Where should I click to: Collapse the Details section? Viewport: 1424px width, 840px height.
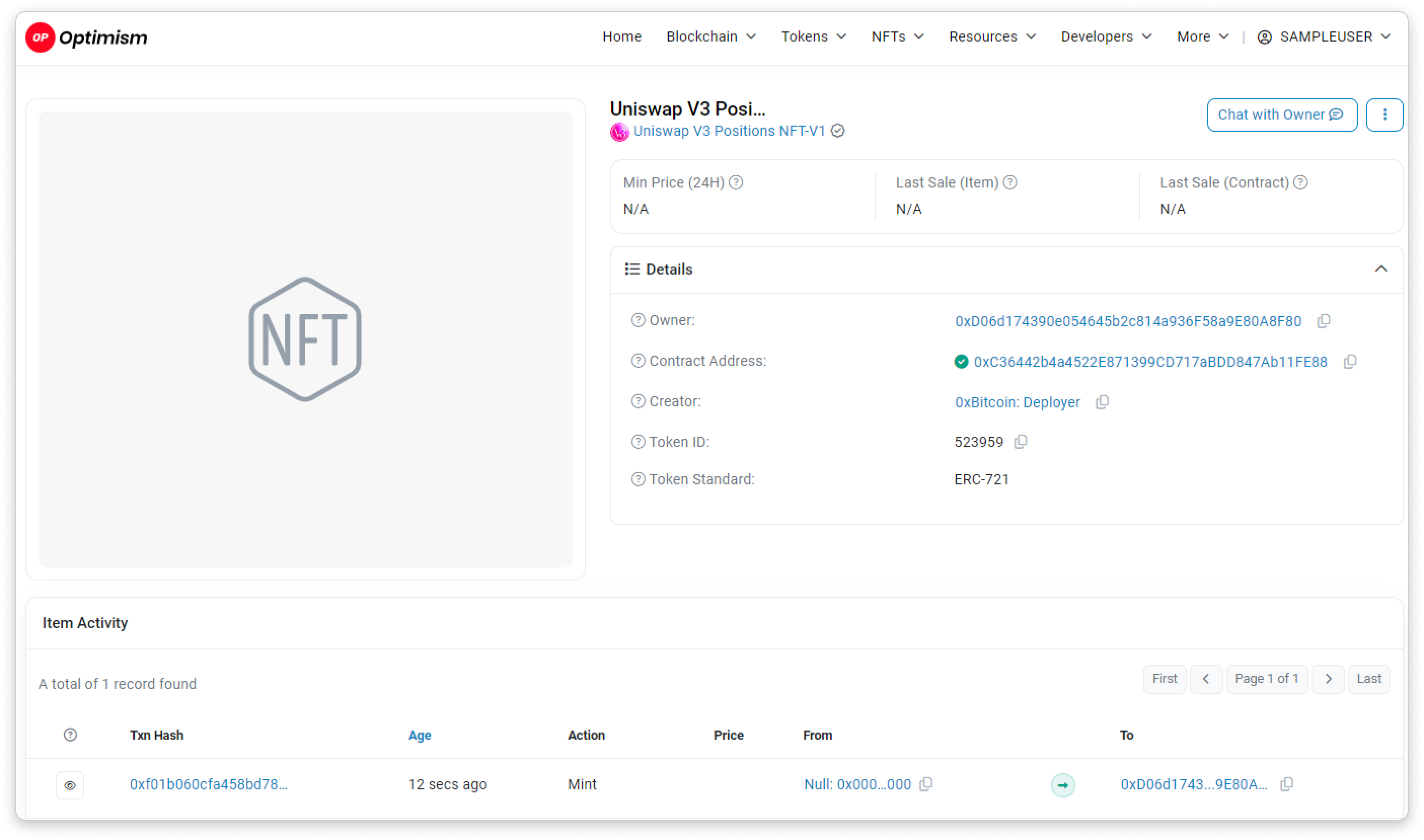[1380, 269]
